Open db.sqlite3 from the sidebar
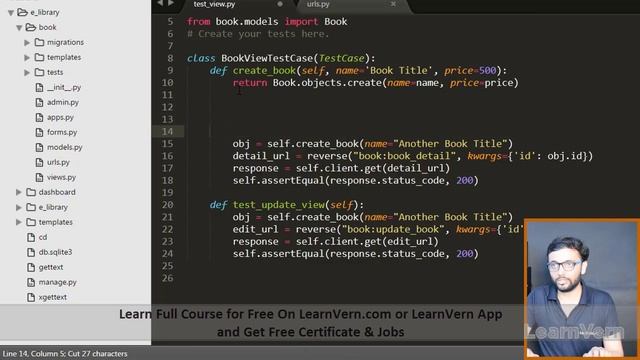 point(56,252)
